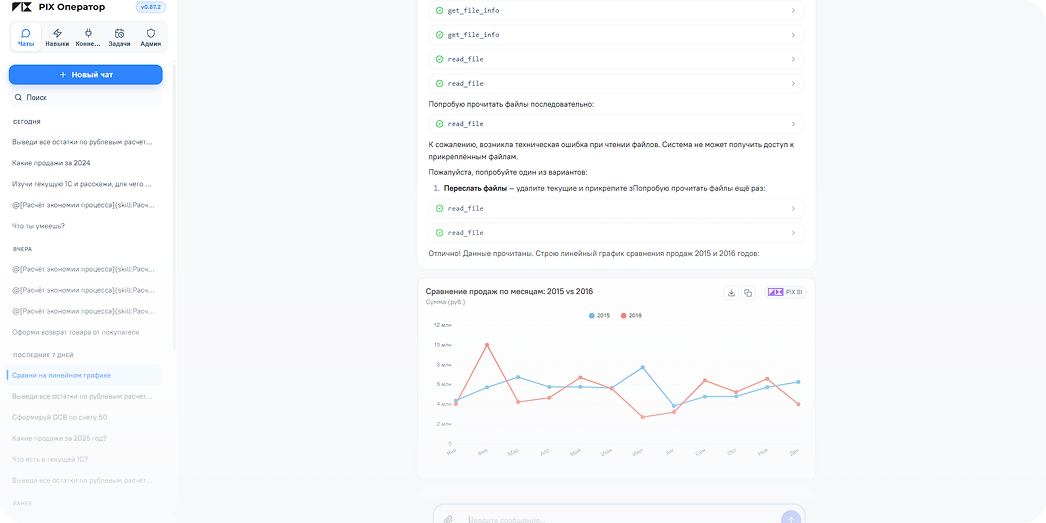Open chat 'Какие продажи за 2024'
The height and width of the screenshot is (523, 1046).
coord(51,163)
